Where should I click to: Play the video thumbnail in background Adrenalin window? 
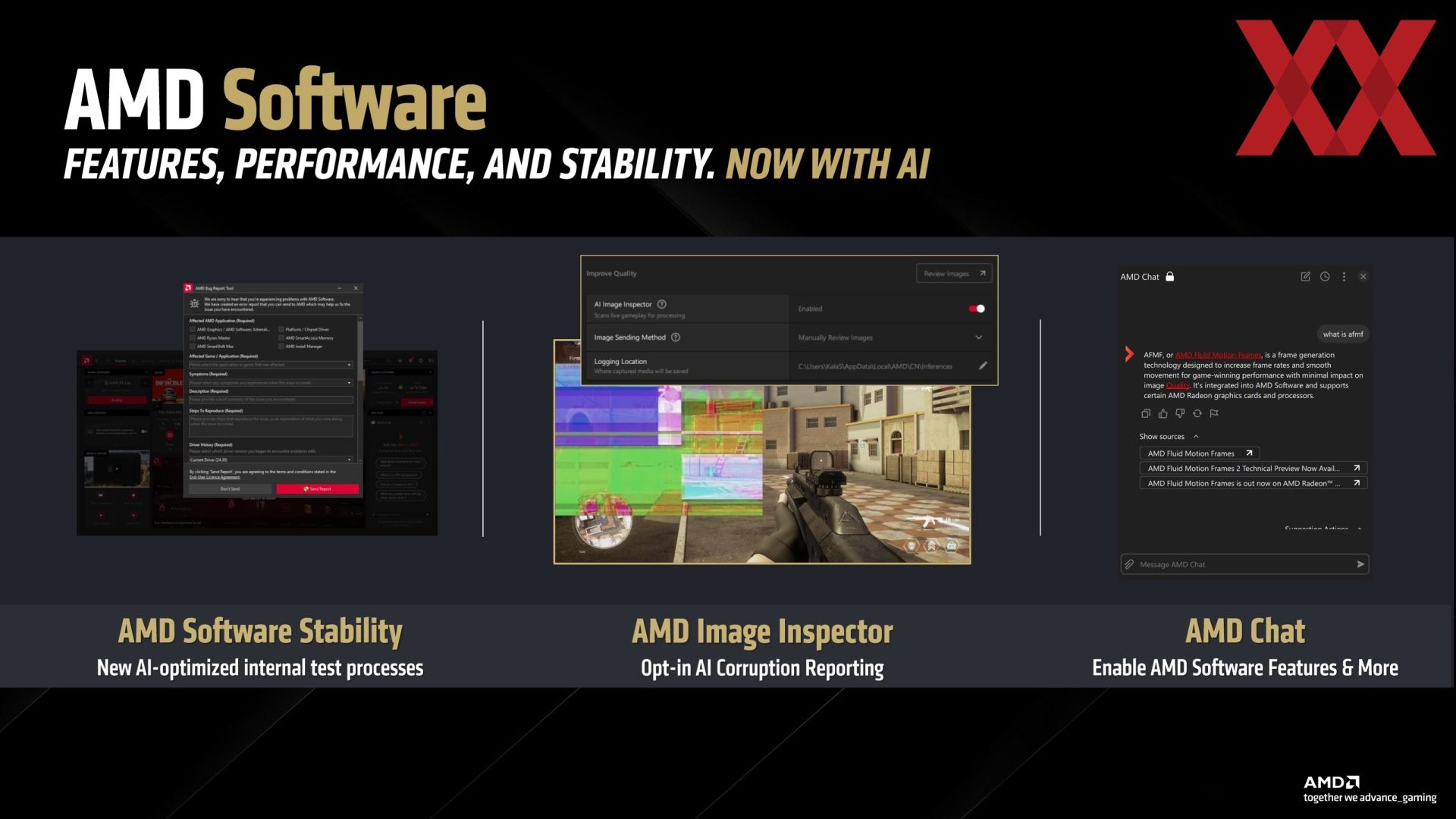tap(116, 469)
